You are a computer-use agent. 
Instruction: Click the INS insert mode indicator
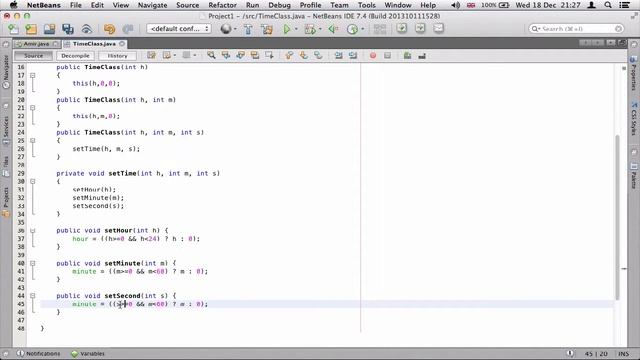pos(623,353)
